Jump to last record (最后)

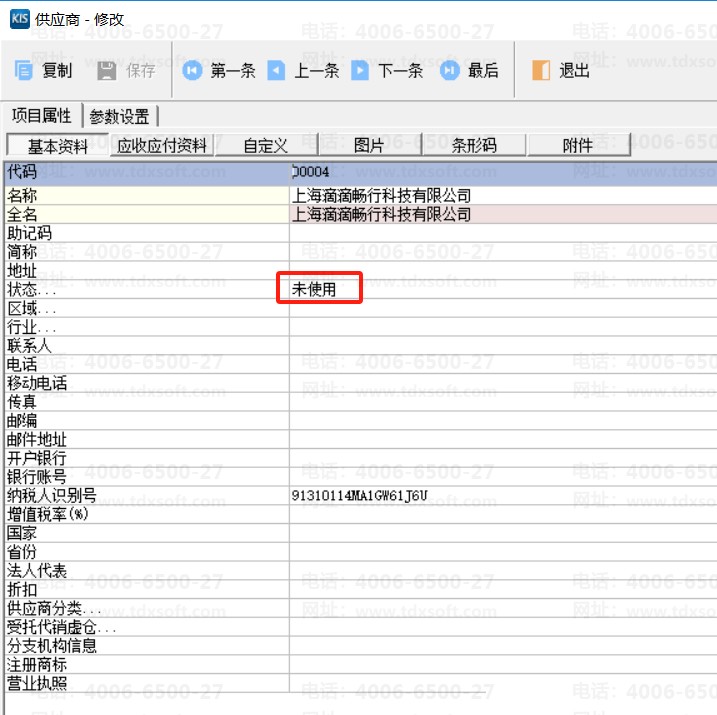tap(450, 71)
